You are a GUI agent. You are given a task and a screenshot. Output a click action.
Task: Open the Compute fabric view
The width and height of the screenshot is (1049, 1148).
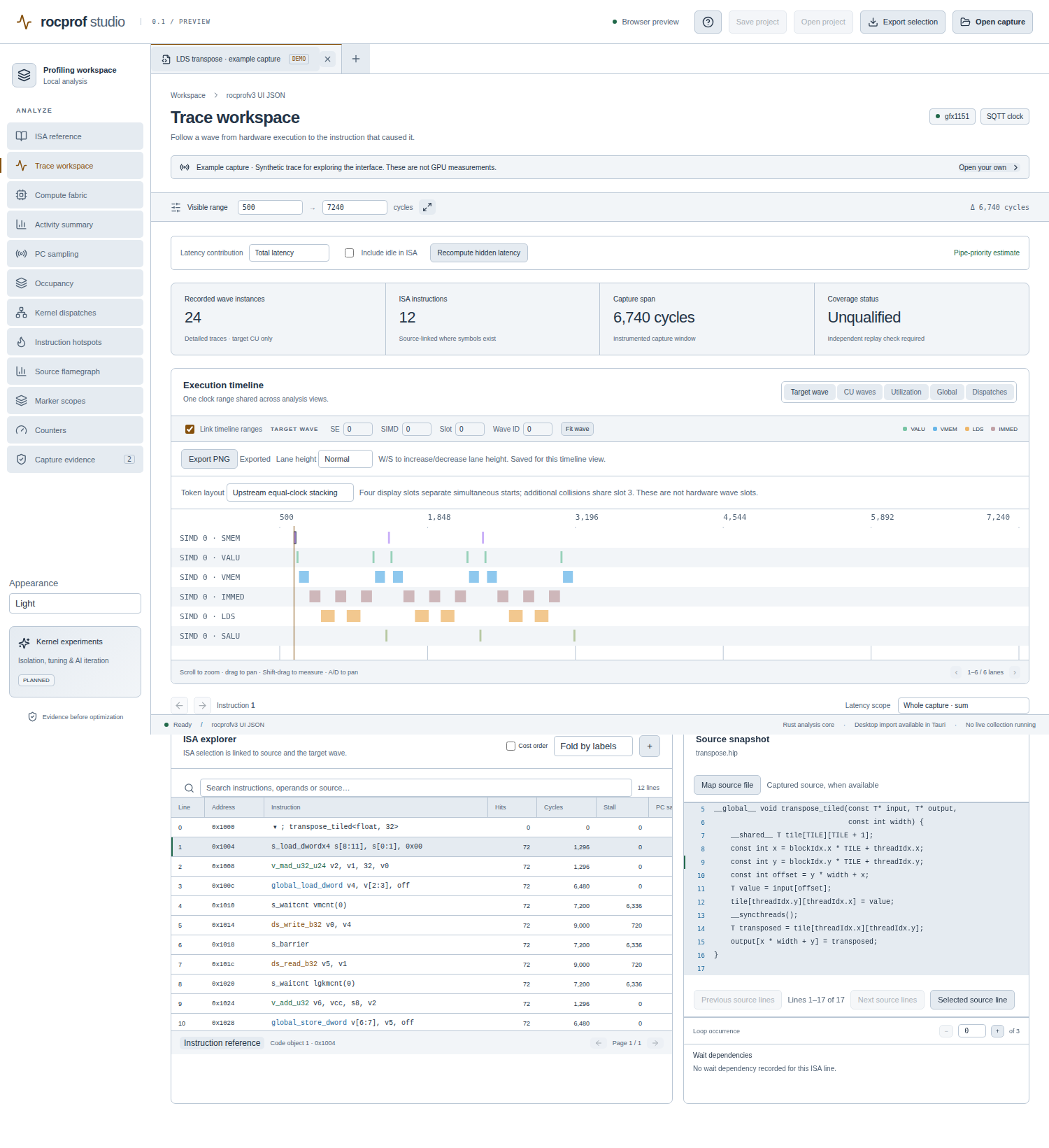75,195
